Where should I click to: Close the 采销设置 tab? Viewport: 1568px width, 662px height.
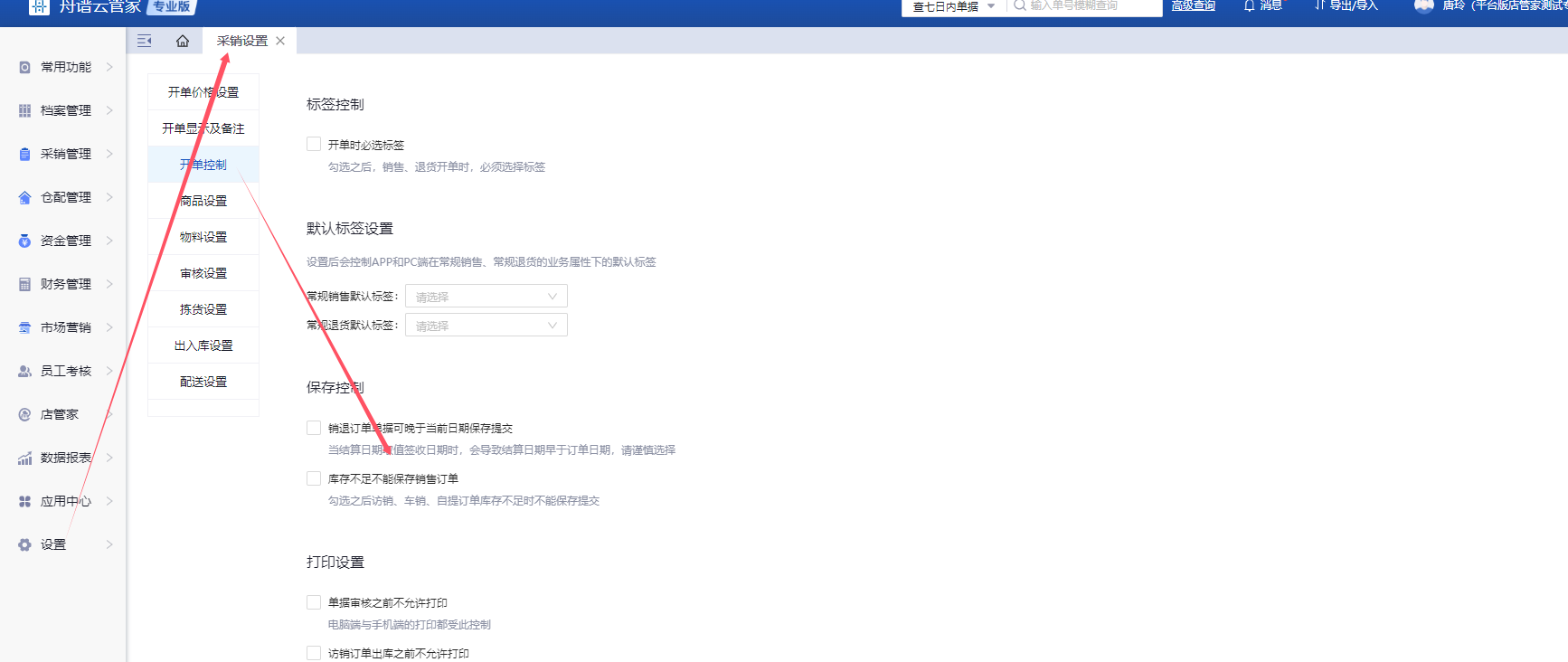pyautogui.click(x=280, y=41)
